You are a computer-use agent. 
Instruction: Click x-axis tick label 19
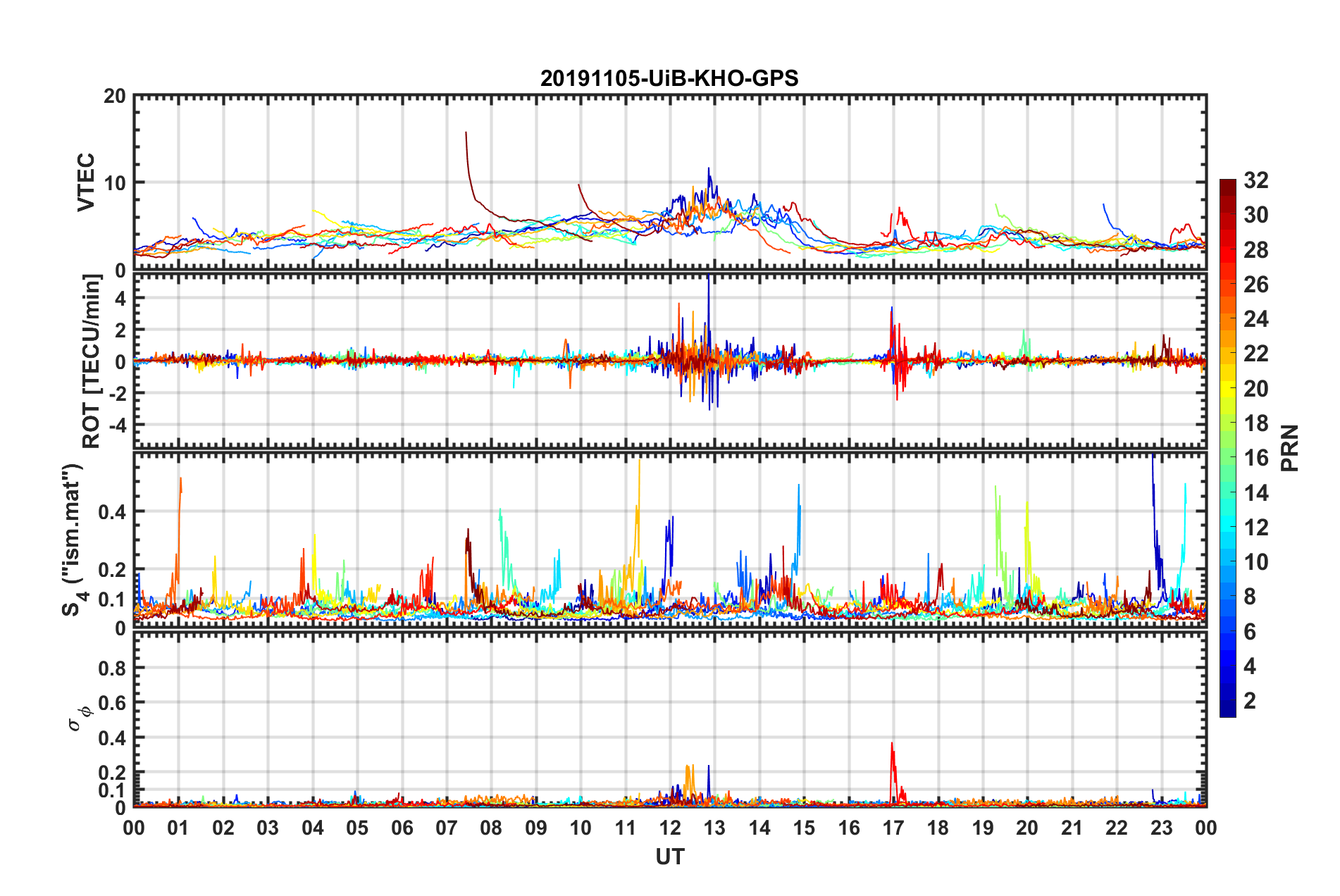(x=983, y=828)
